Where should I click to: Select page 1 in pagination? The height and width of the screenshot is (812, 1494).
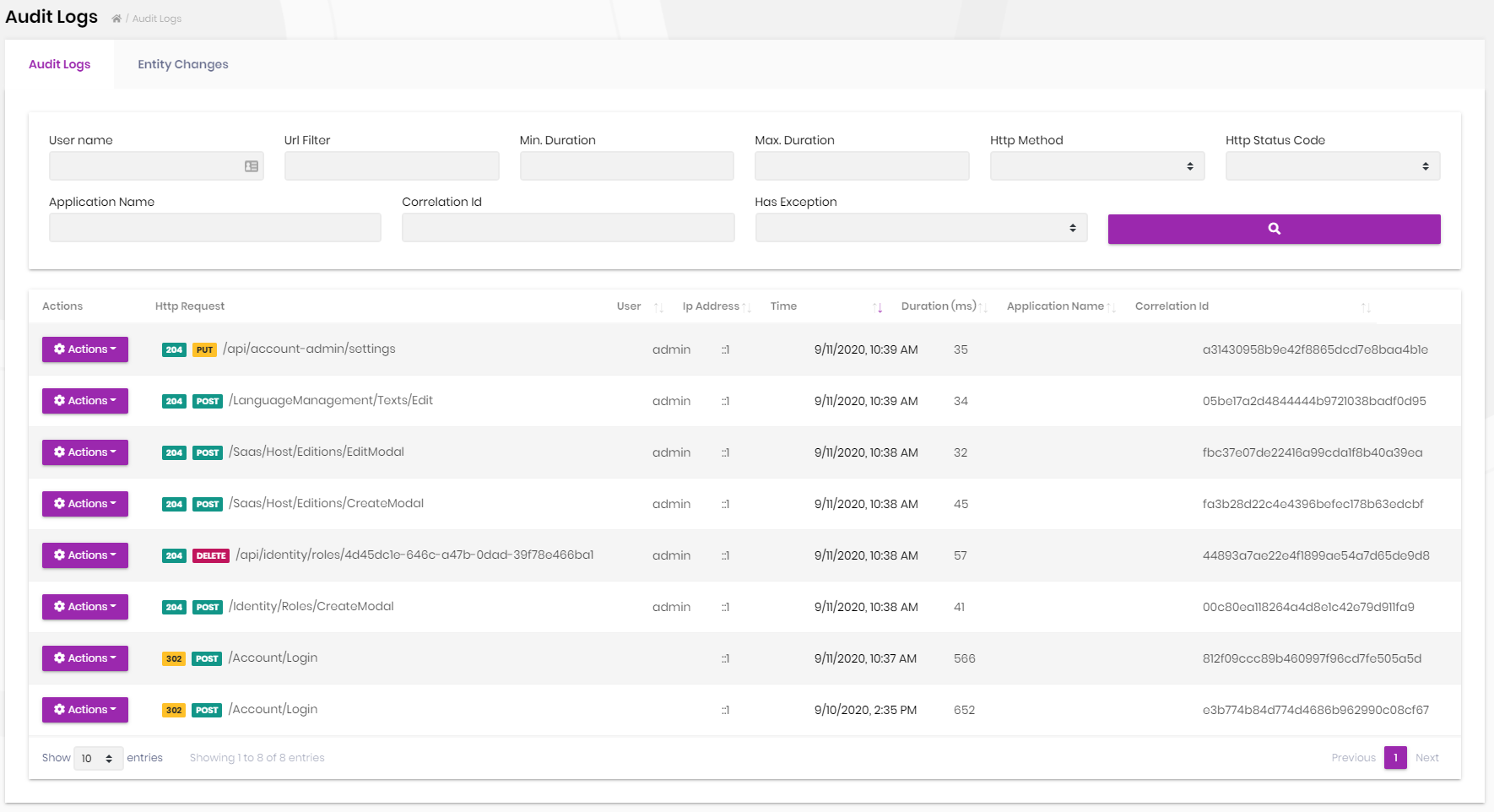[1395, 758]
